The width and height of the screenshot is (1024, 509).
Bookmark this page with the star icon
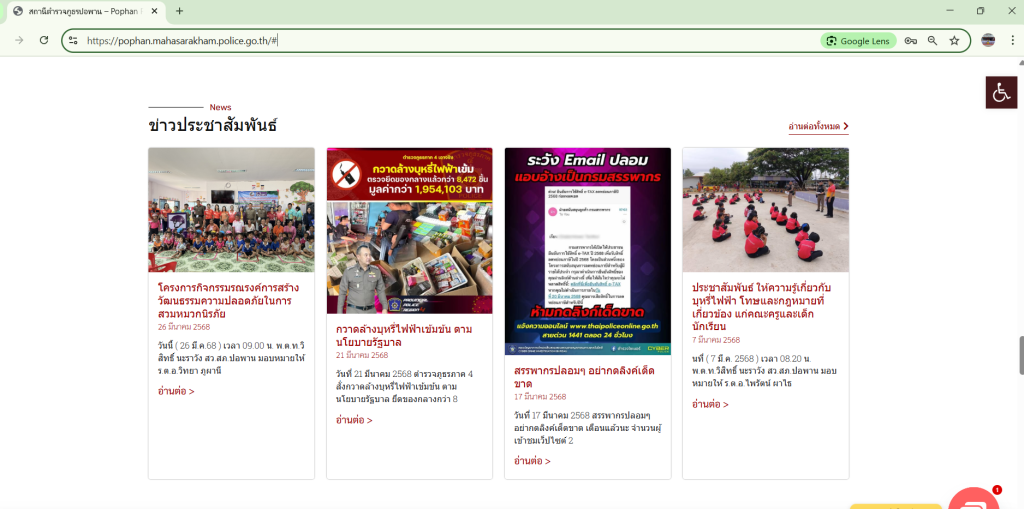pyautogui.click(x=954, y=41)
